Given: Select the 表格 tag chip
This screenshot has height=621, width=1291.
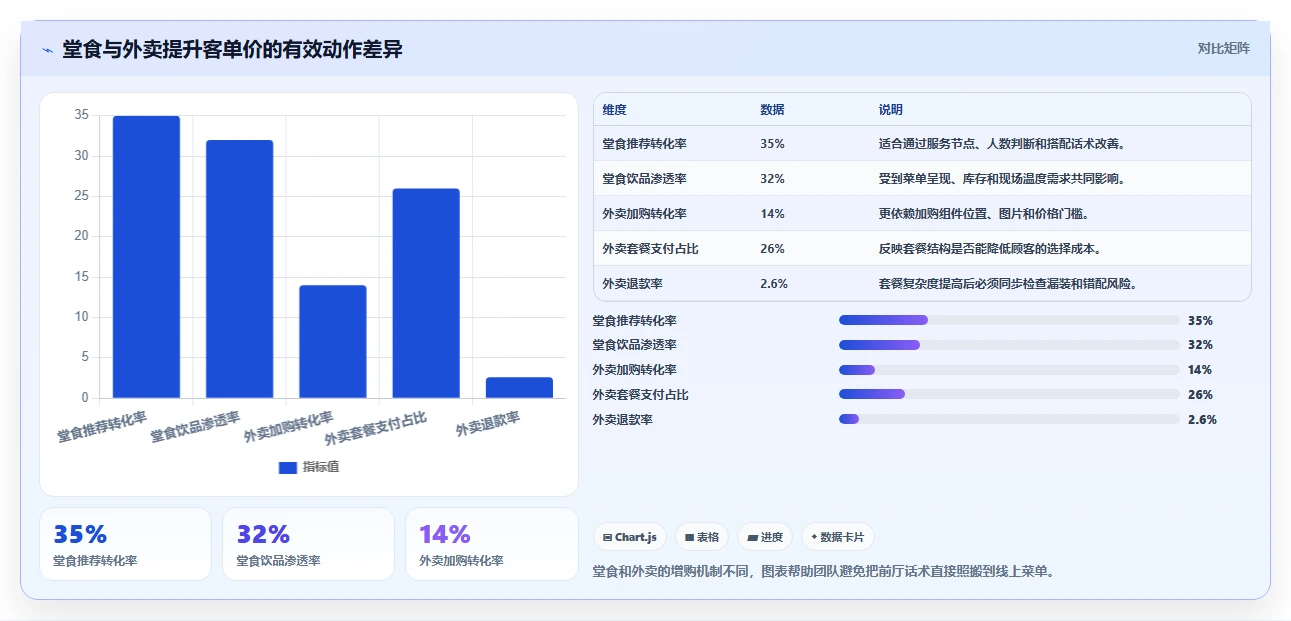Looking at the screenshot, I should click(x=701, y=537).
